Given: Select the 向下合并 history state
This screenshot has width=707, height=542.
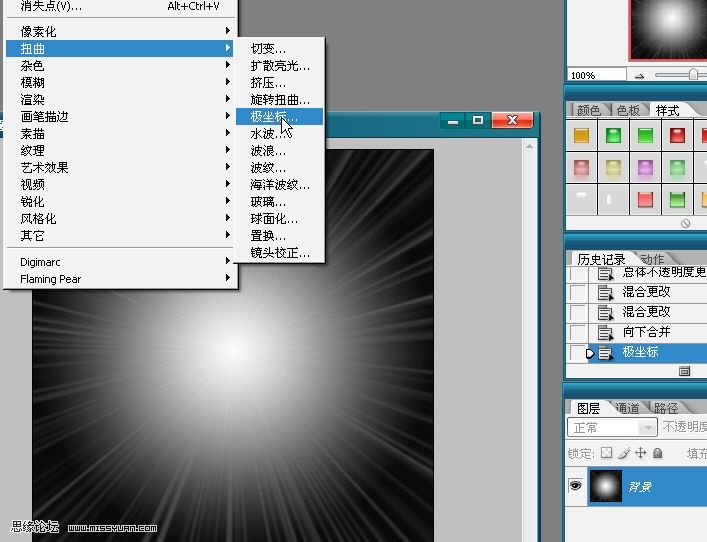Looking at the screenshot, I should pyautogui.click(x=647, y=332).
